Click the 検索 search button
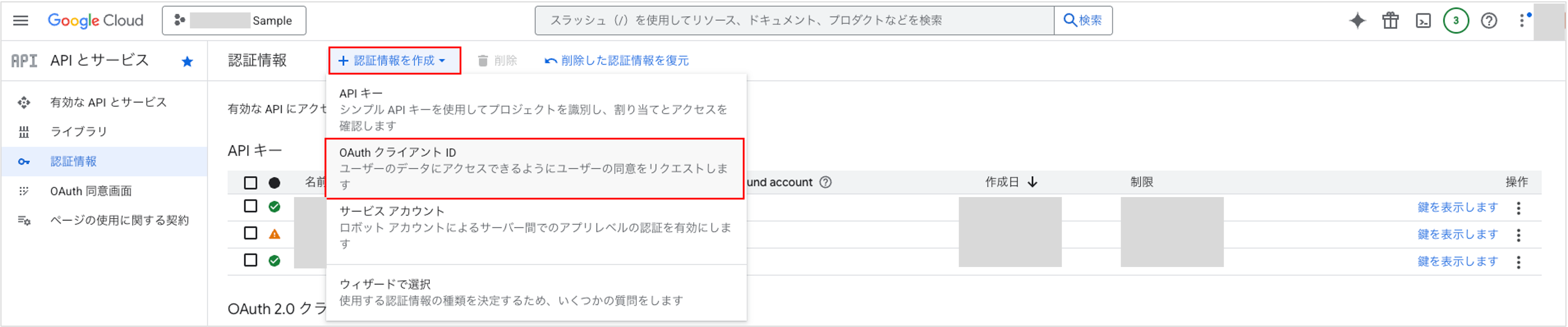Screen dimensions: 1568x327 click(1083, 21)
